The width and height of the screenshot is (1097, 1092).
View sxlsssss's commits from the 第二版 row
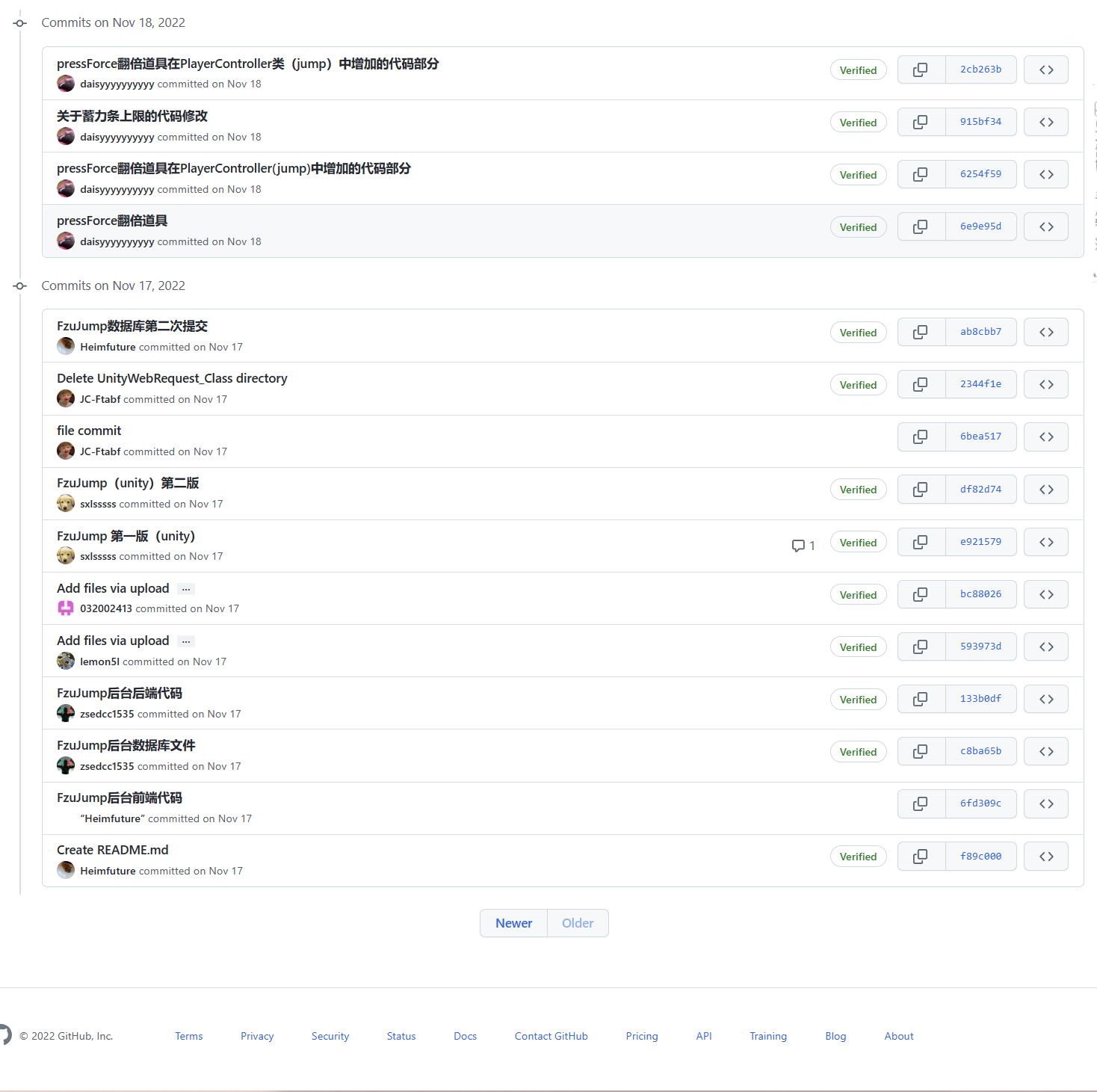pos(98,505)
